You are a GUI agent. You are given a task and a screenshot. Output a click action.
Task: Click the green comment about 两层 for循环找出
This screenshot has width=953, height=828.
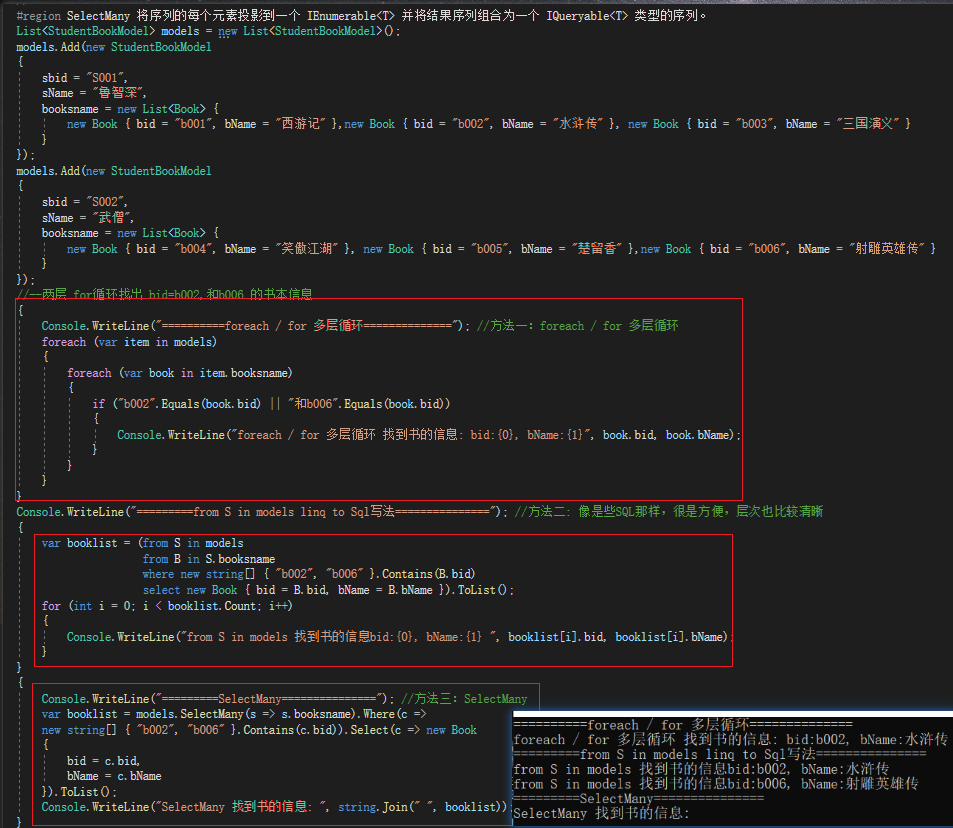(164, 294)
